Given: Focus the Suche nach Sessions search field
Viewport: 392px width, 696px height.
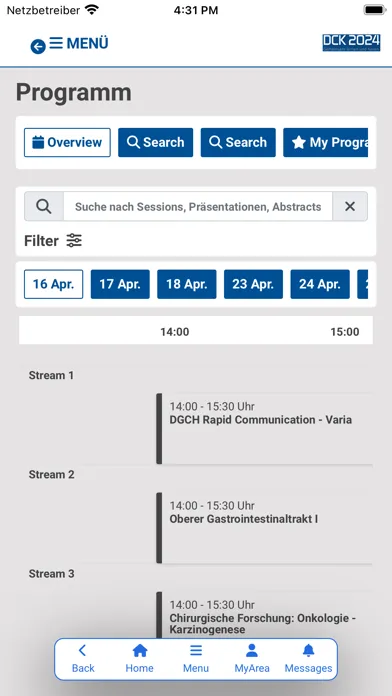Looking at the screenshot, I should [198, 206].
